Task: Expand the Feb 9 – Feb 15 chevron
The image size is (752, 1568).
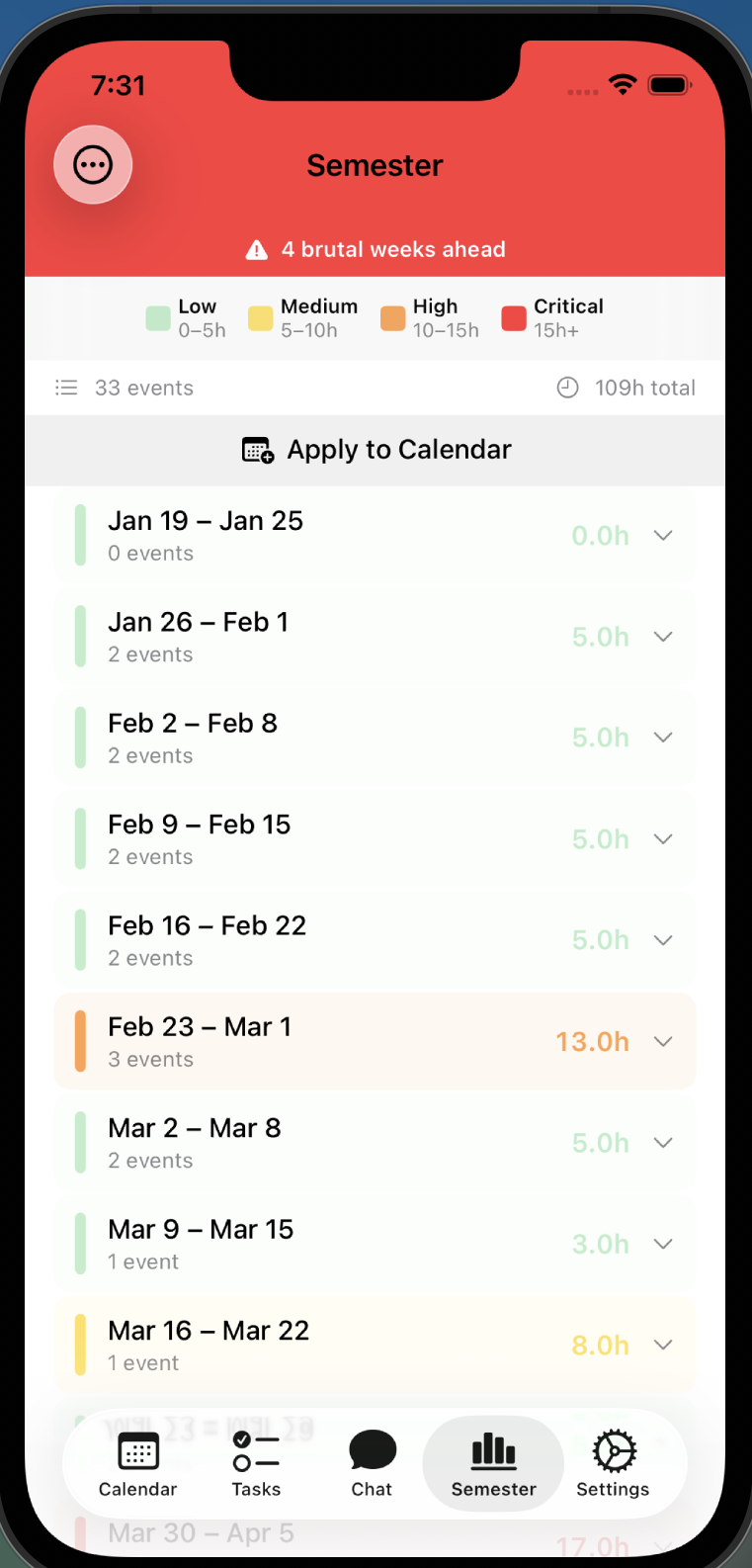Action: point(663,839)
